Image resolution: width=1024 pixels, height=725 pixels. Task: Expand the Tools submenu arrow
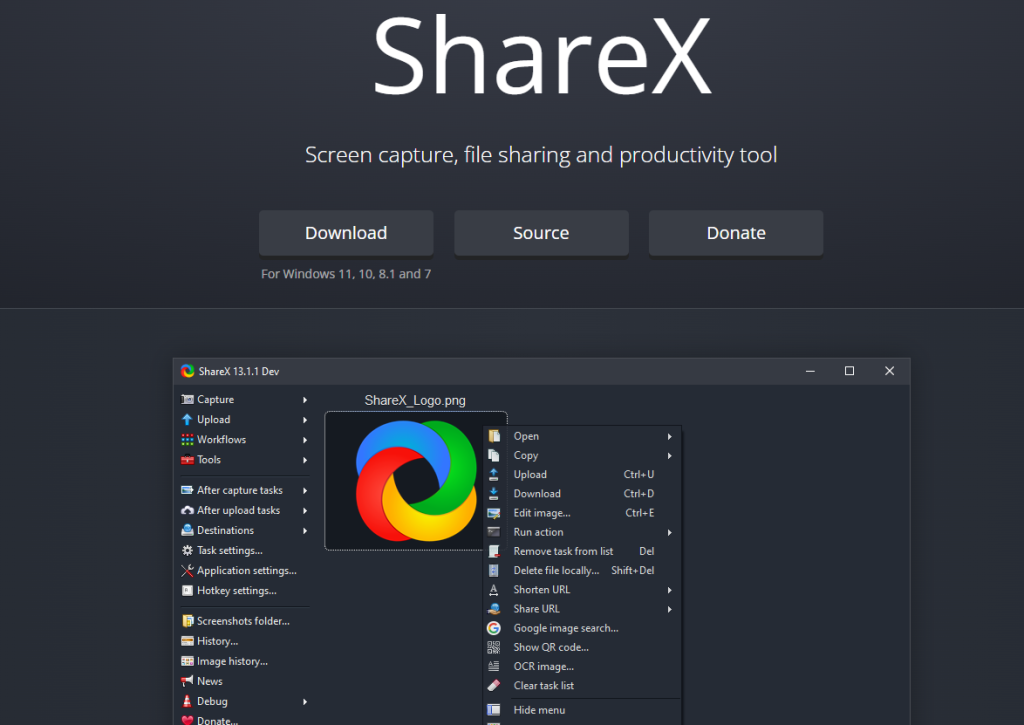point(305,460)
